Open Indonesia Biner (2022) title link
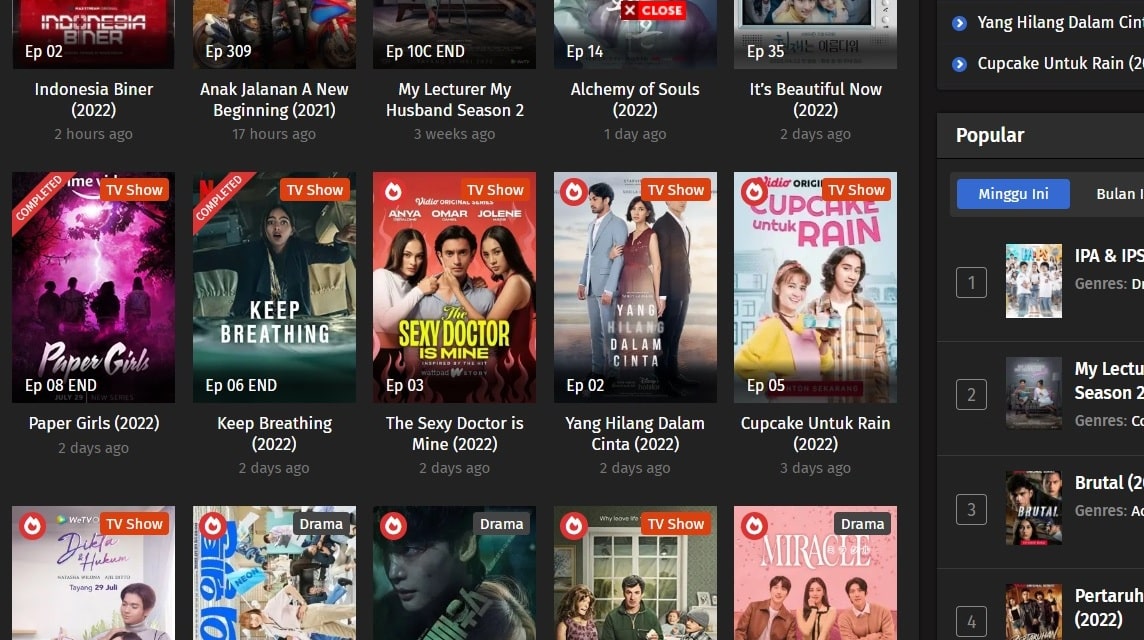Screen dimensions: 1144x640 click(93, 99)
